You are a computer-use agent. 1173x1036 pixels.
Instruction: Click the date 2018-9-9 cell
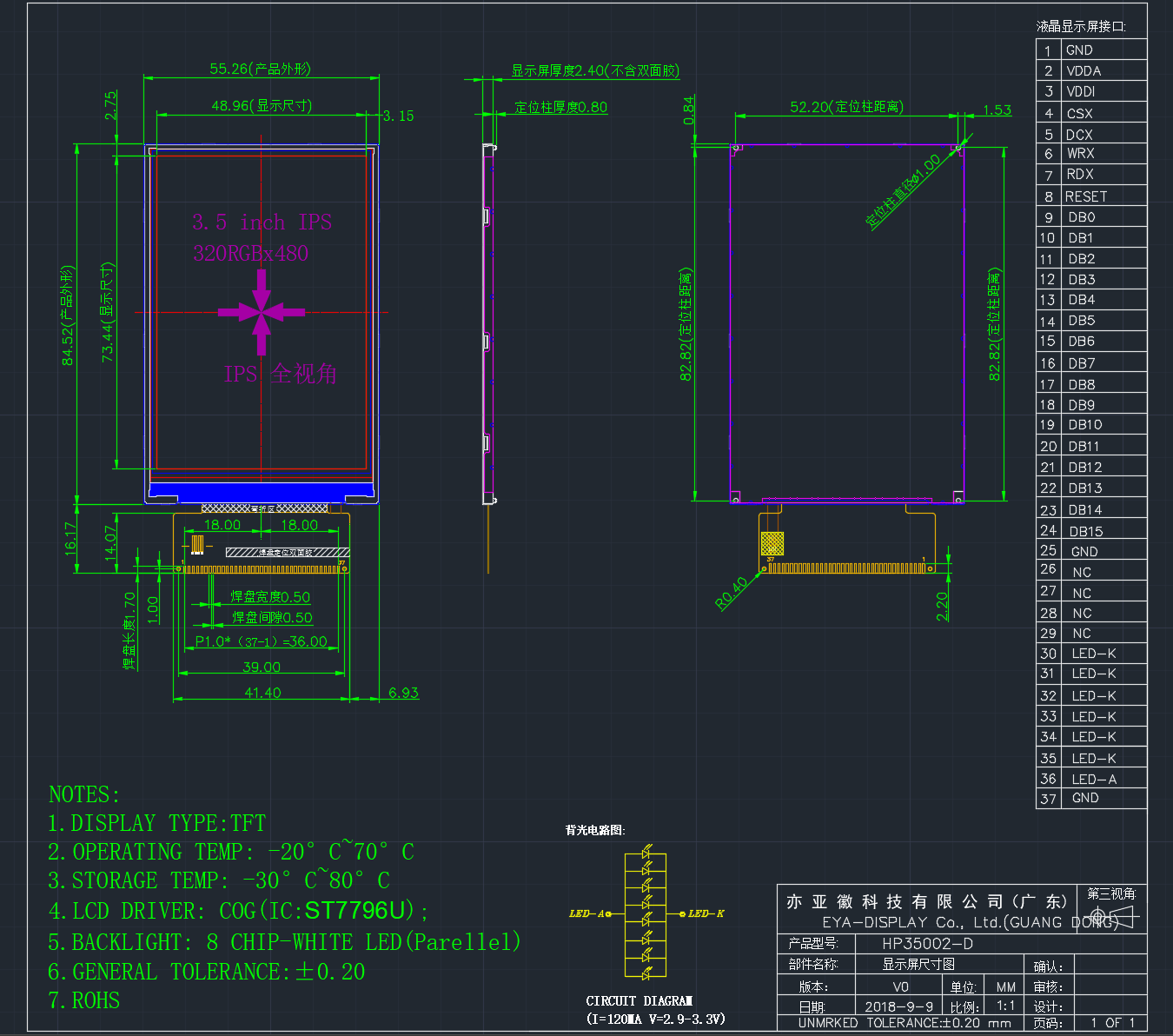(899, 1006)
